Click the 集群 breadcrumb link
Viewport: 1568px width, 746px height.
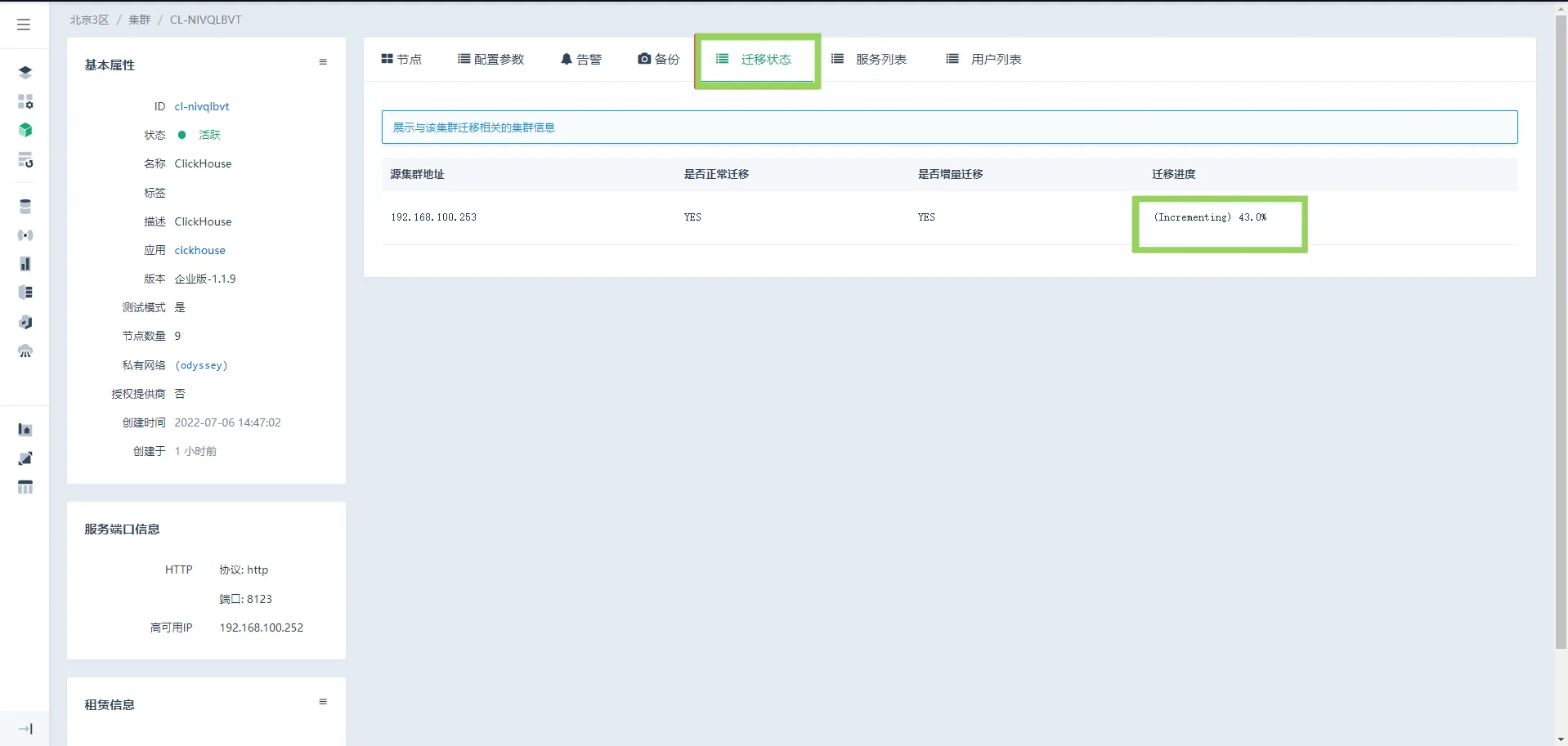140,20
